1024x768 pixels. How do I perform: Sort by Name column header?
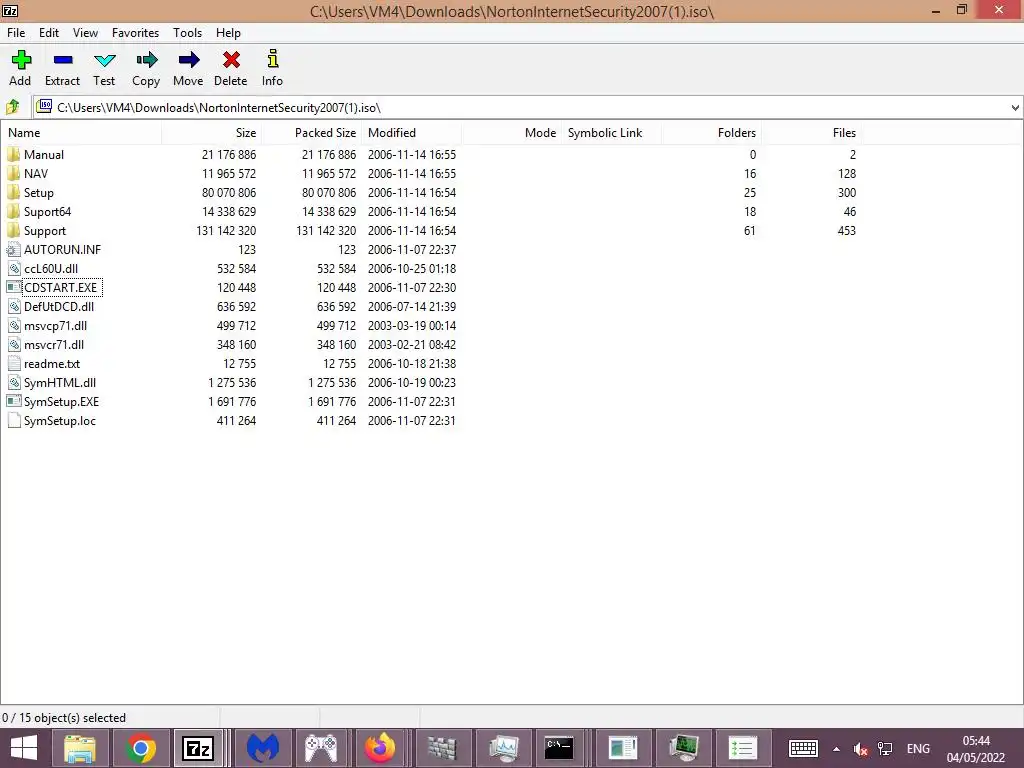click(82, 133)
